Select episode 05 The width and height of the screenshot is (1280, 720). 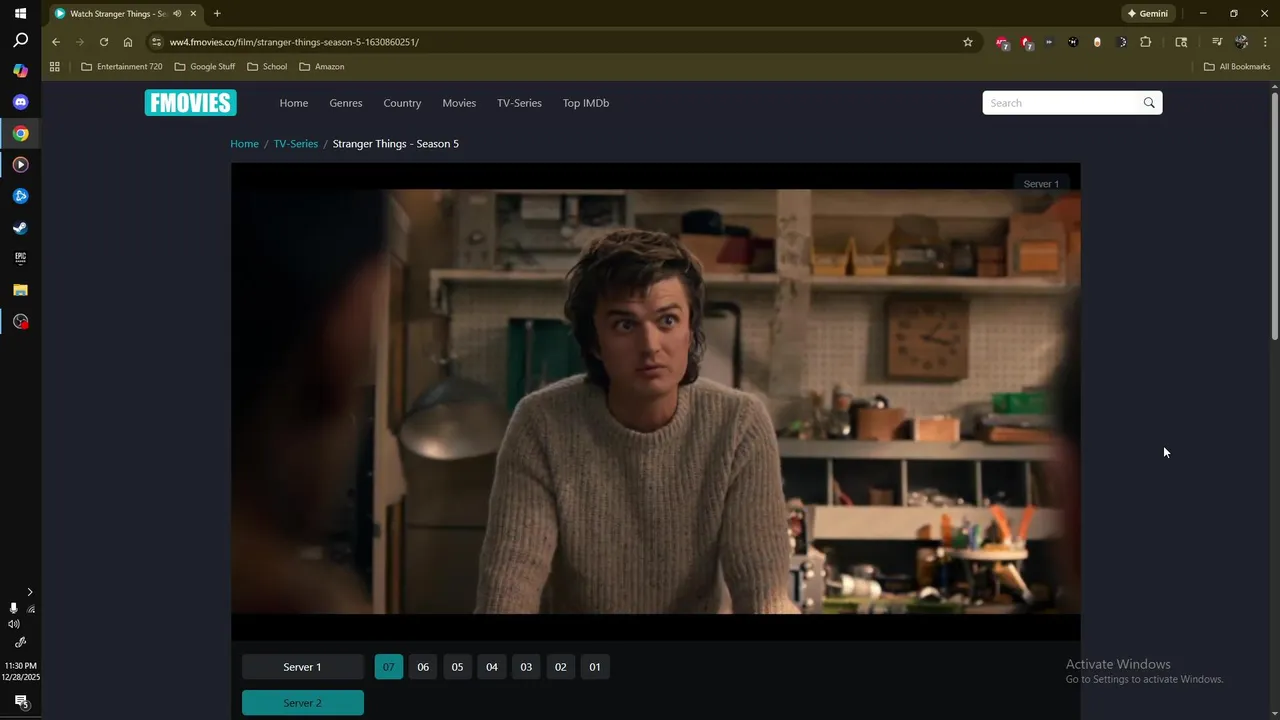coord(457,667)
